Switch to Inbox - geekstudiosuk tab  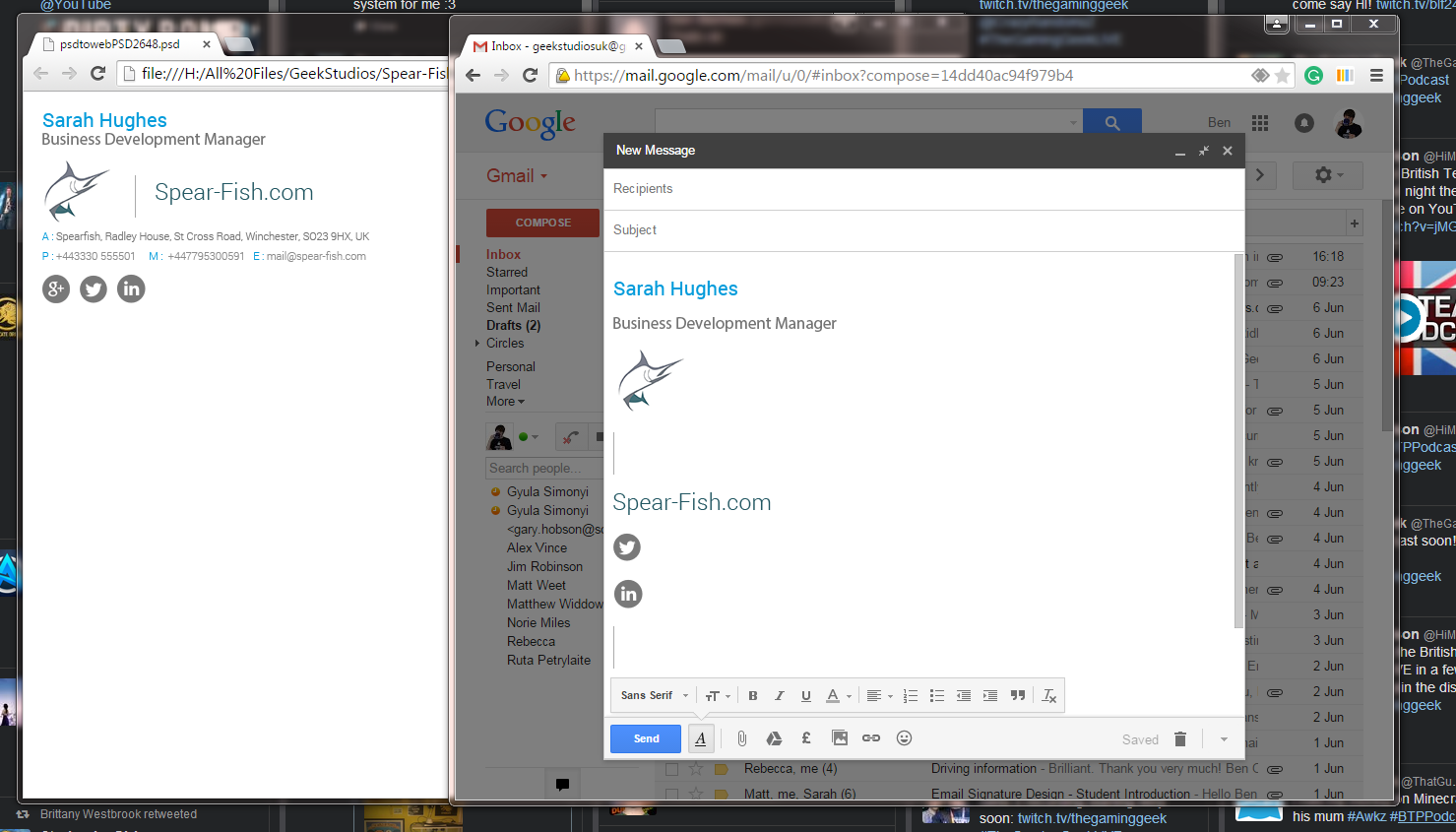[557, 46]
